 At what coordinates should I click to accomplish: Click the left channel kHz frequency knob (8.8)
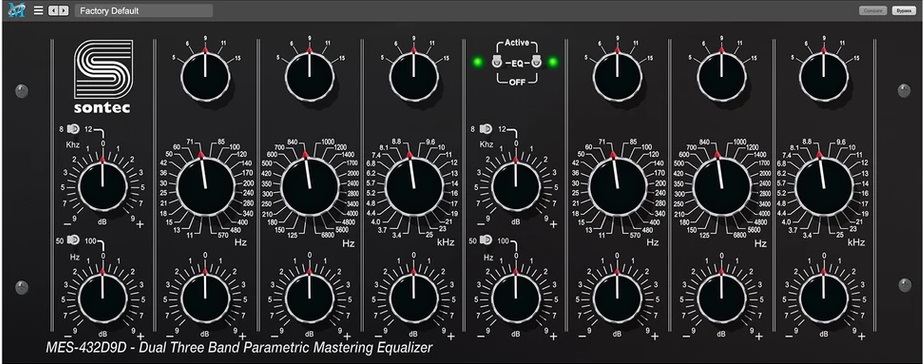[x=414, y=187]
